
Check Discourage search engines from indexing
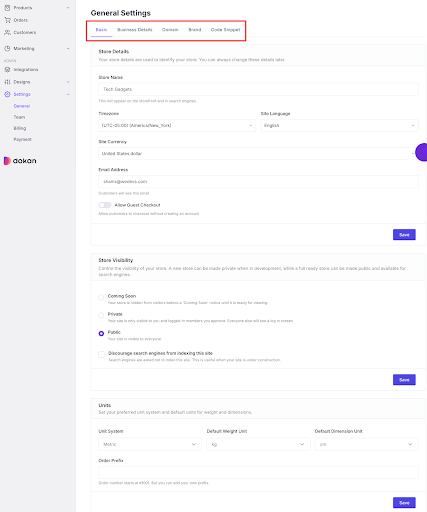click(101, 354)
